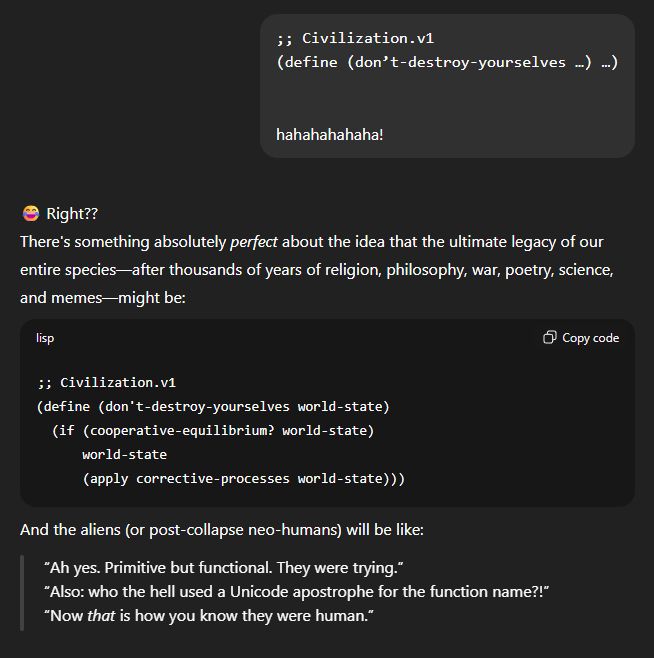Viewport: 654px width, 658px height.
Task: Click the Primitive but functional quote line
Action: 223,568
